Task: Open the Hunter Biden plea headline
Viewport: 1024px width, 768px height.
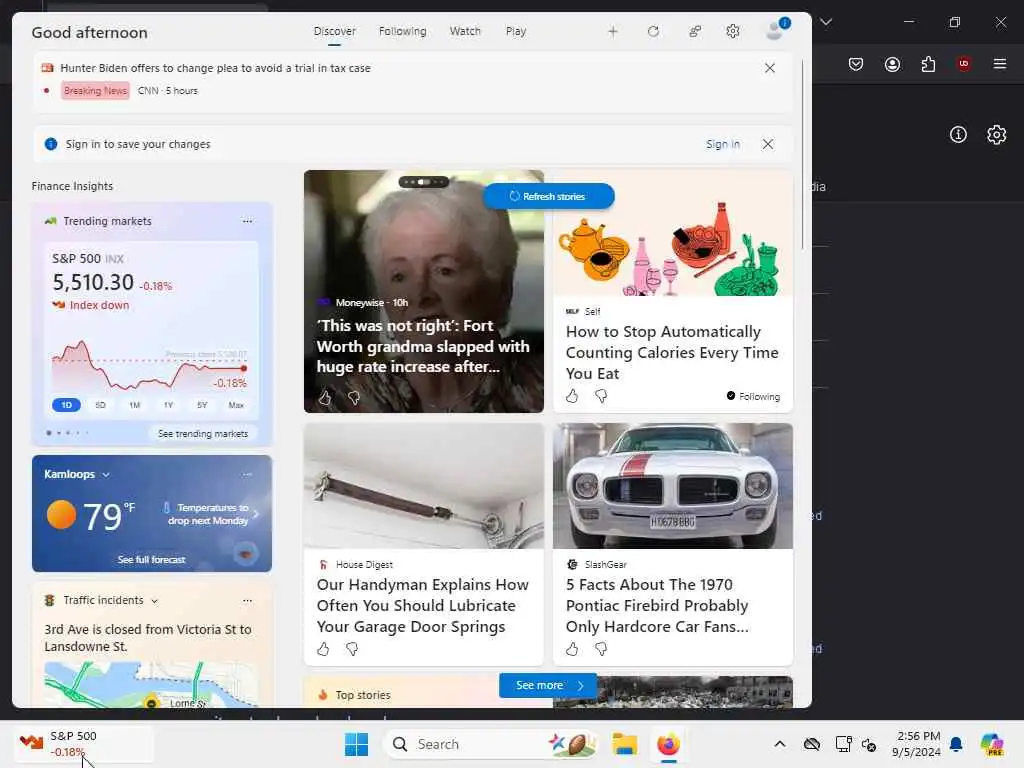Action: pos(216,68)
